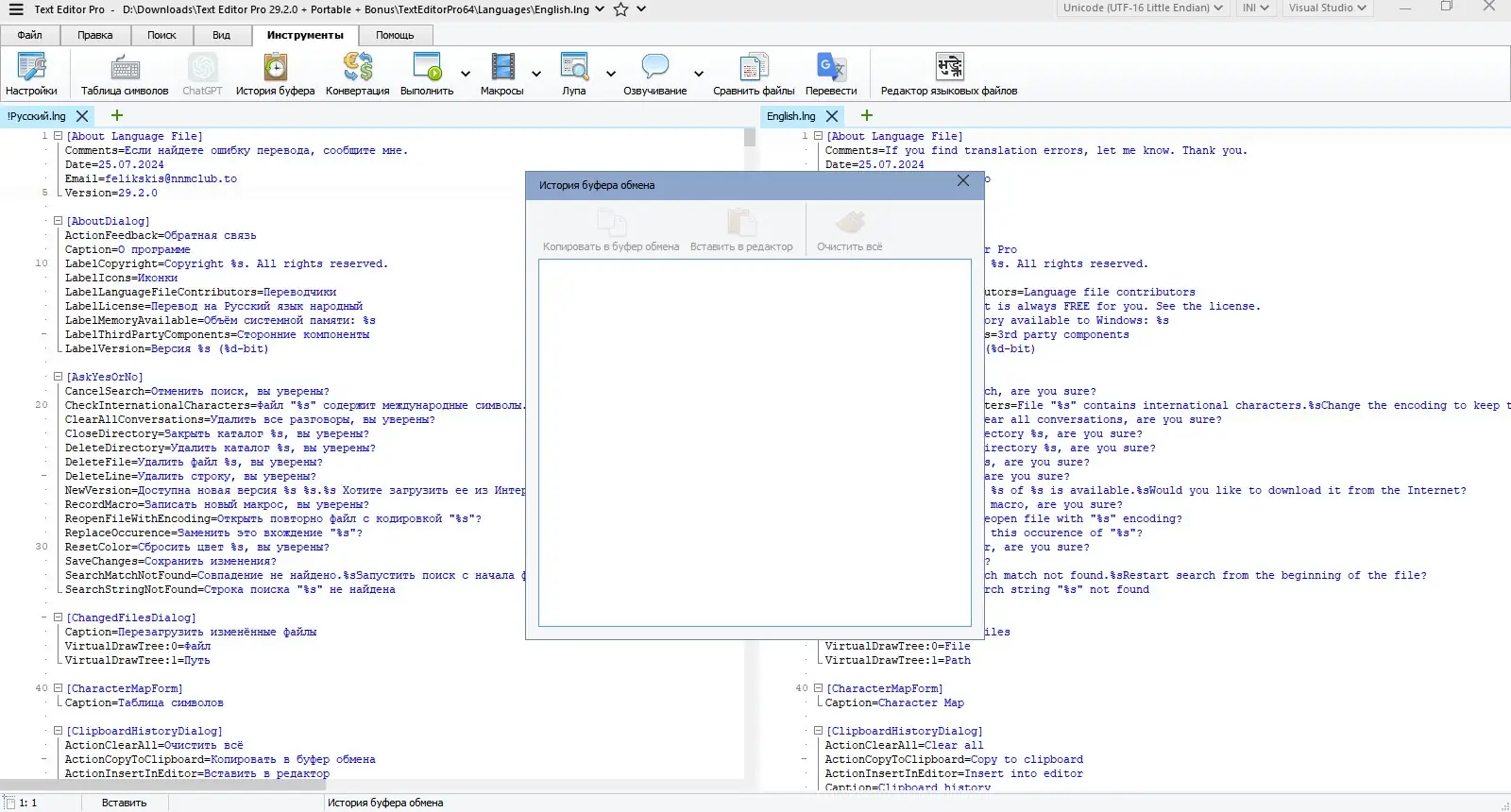This screenshot has width=1511, height=812.
Task: Switch to the Правка tab
Action: click(x=94, y=35)
